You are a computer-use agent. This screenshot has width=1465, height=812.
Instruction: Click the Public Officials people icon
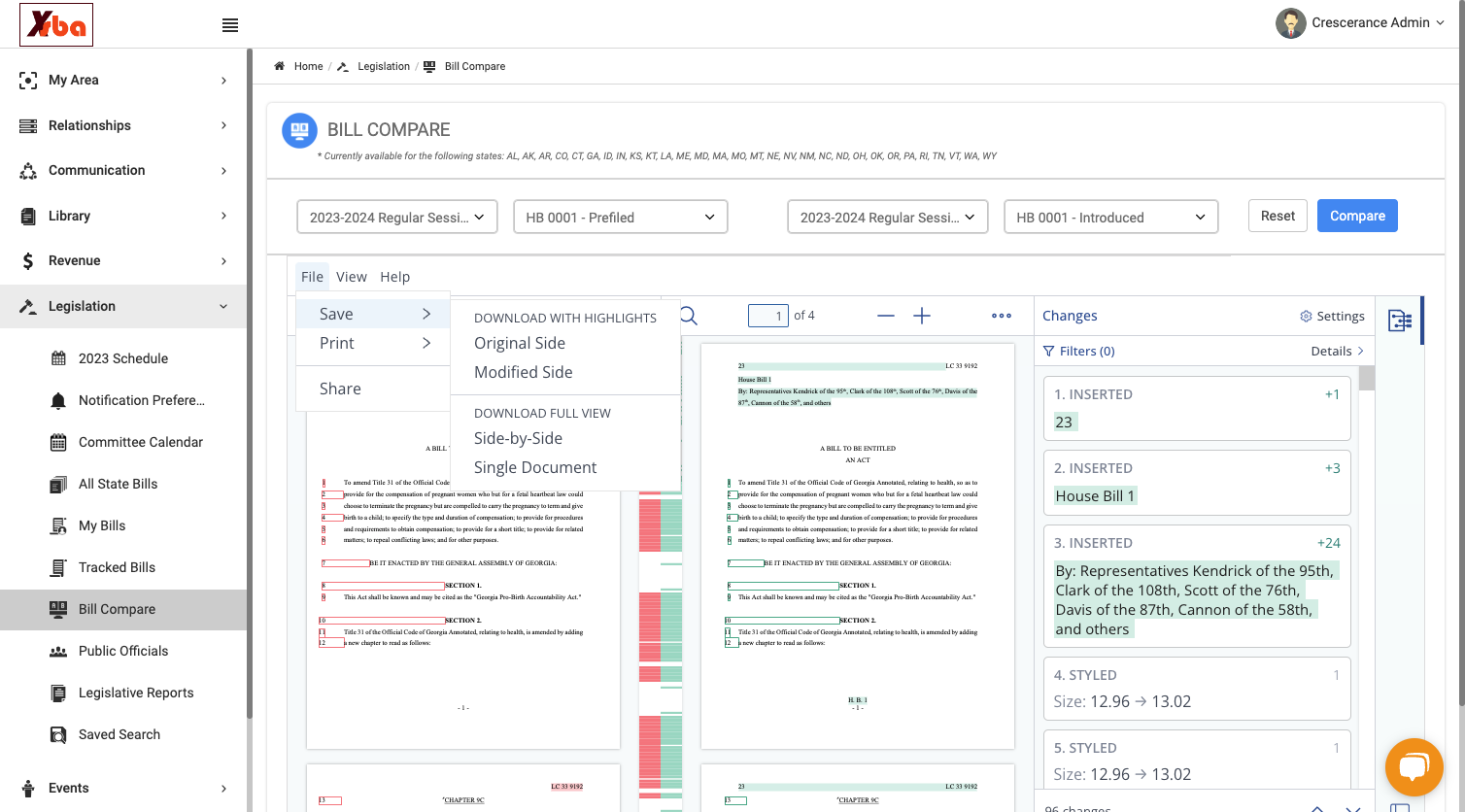(x=58, y=652)
